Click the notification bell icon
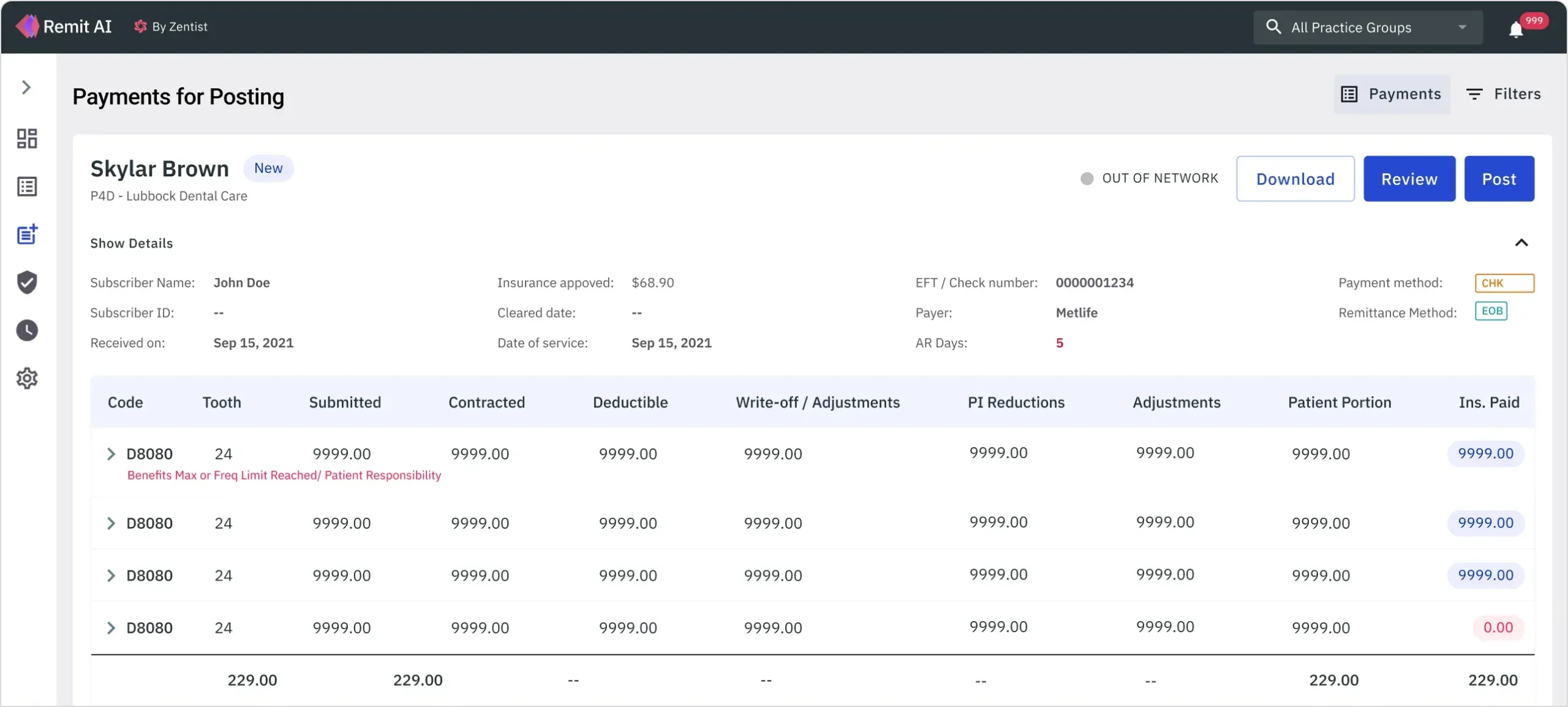Screen dimensions: 1568x707 (x=1516, y=29)
